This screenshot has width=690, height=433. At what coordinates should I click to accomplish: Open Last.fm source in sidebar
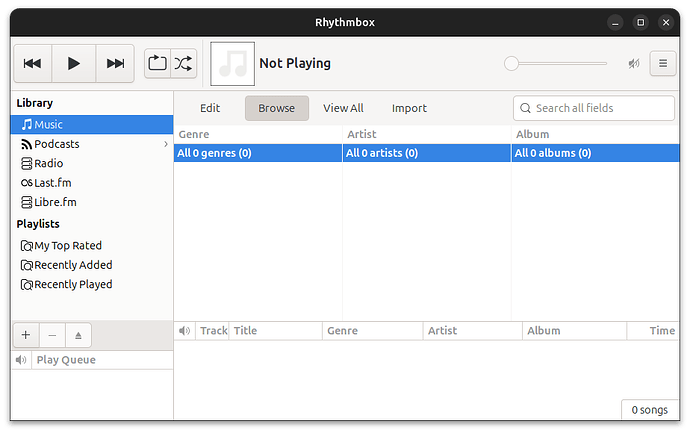[x=52, y=183]
